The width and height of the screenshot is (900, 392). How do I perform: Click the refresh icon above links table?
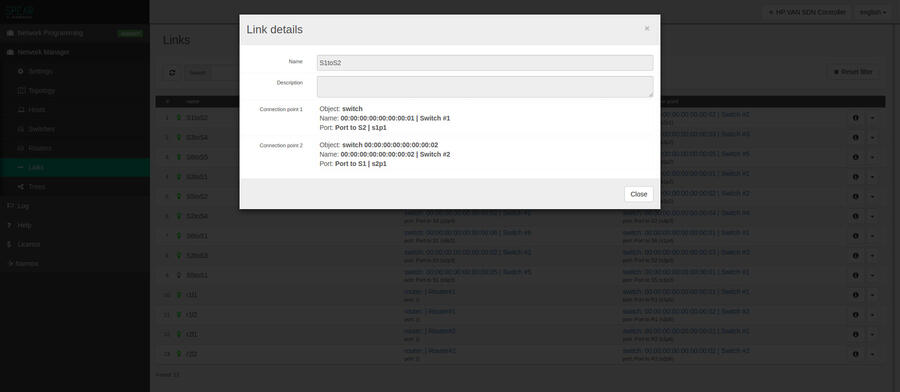click(x=172, y=73)
